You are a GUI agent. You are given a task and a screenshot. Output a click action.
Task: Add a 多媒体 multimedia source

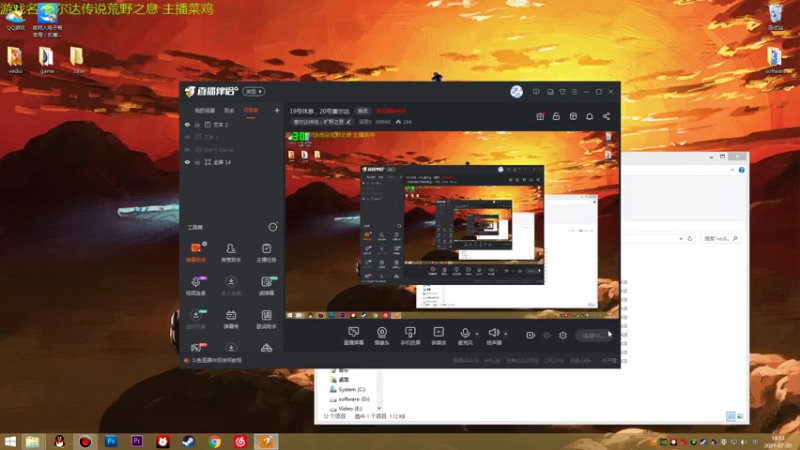point(438,336)
